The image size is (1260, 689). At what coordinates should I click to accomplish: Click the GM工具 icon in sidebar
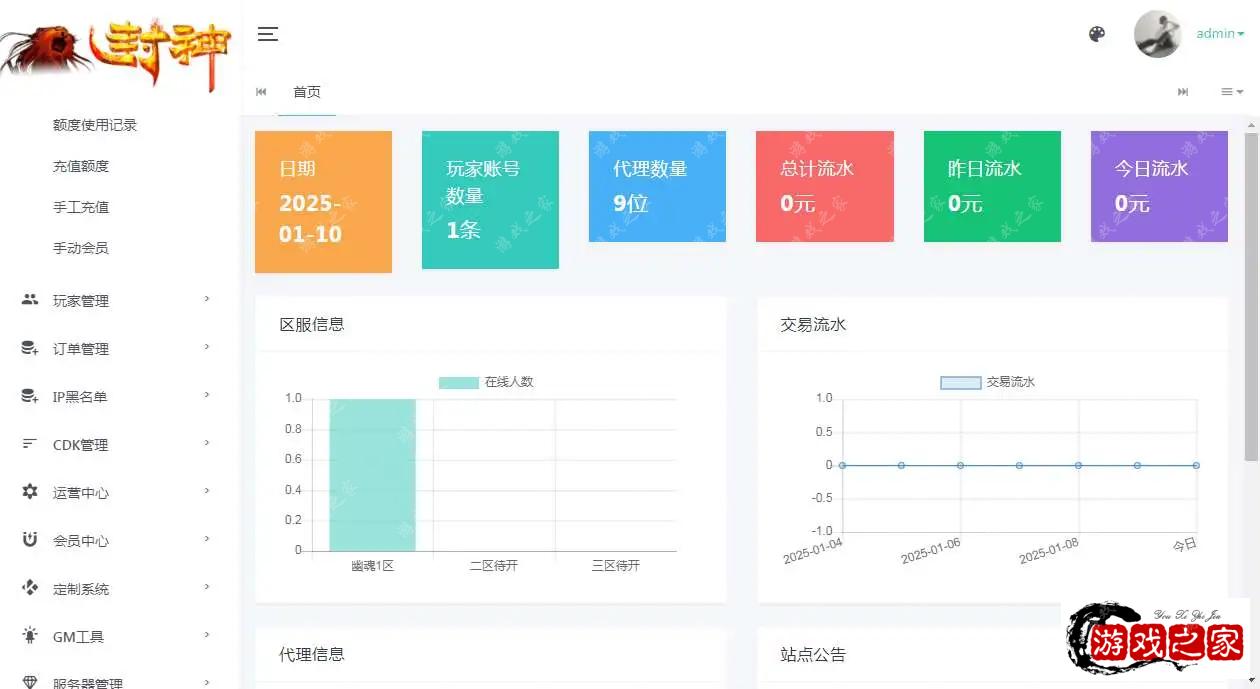point(30,636)
